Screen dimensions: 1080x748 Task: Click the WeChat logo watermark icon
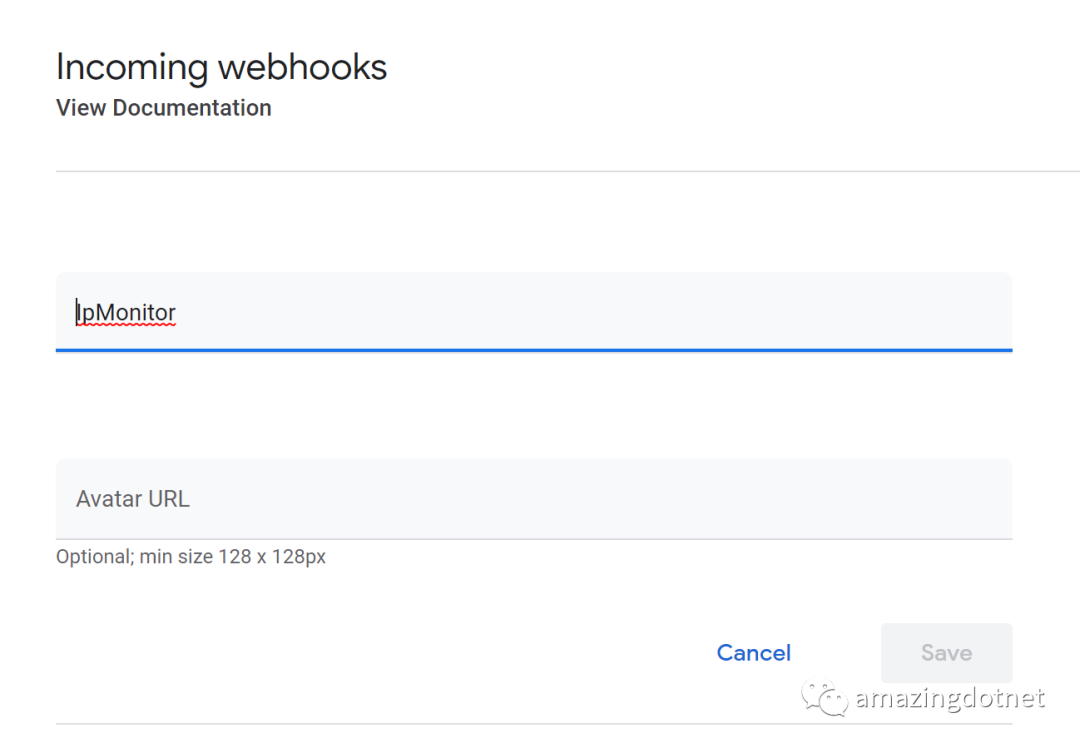(824, 698)
